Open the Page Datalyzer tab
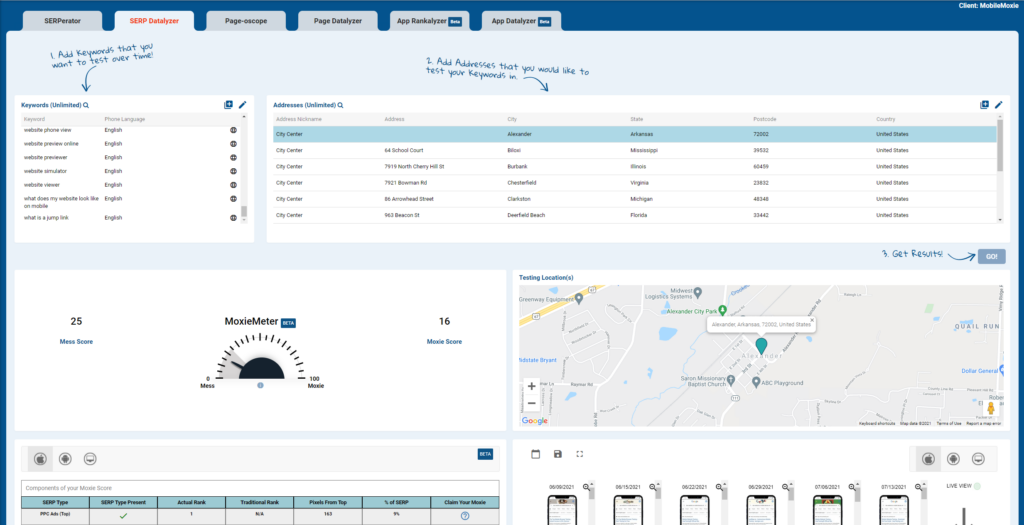This screenshot has height=525, width=1024. tap(338, 21)
